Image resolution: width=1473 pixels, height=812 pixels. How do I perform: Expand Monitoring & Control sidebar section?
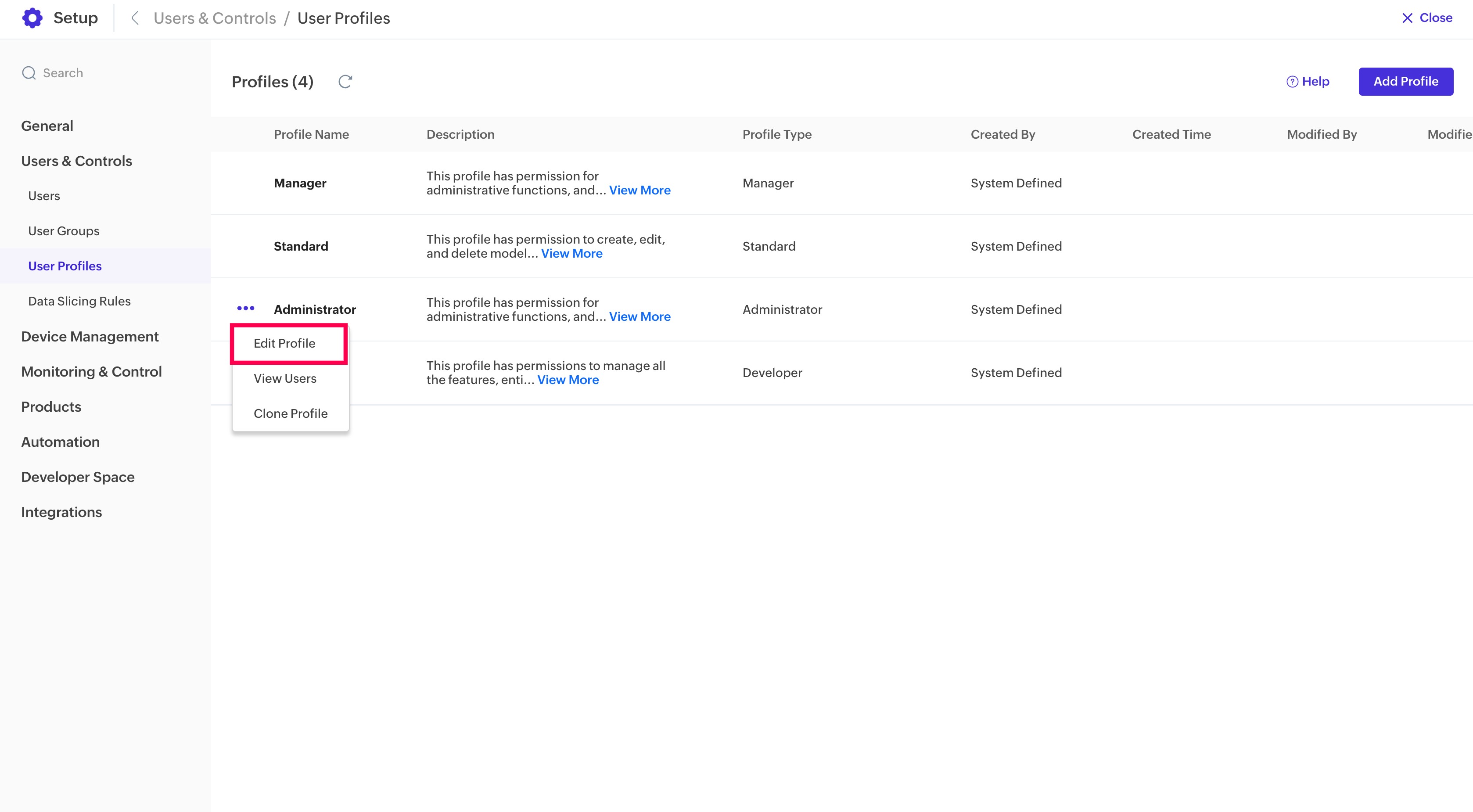[91, 372]
